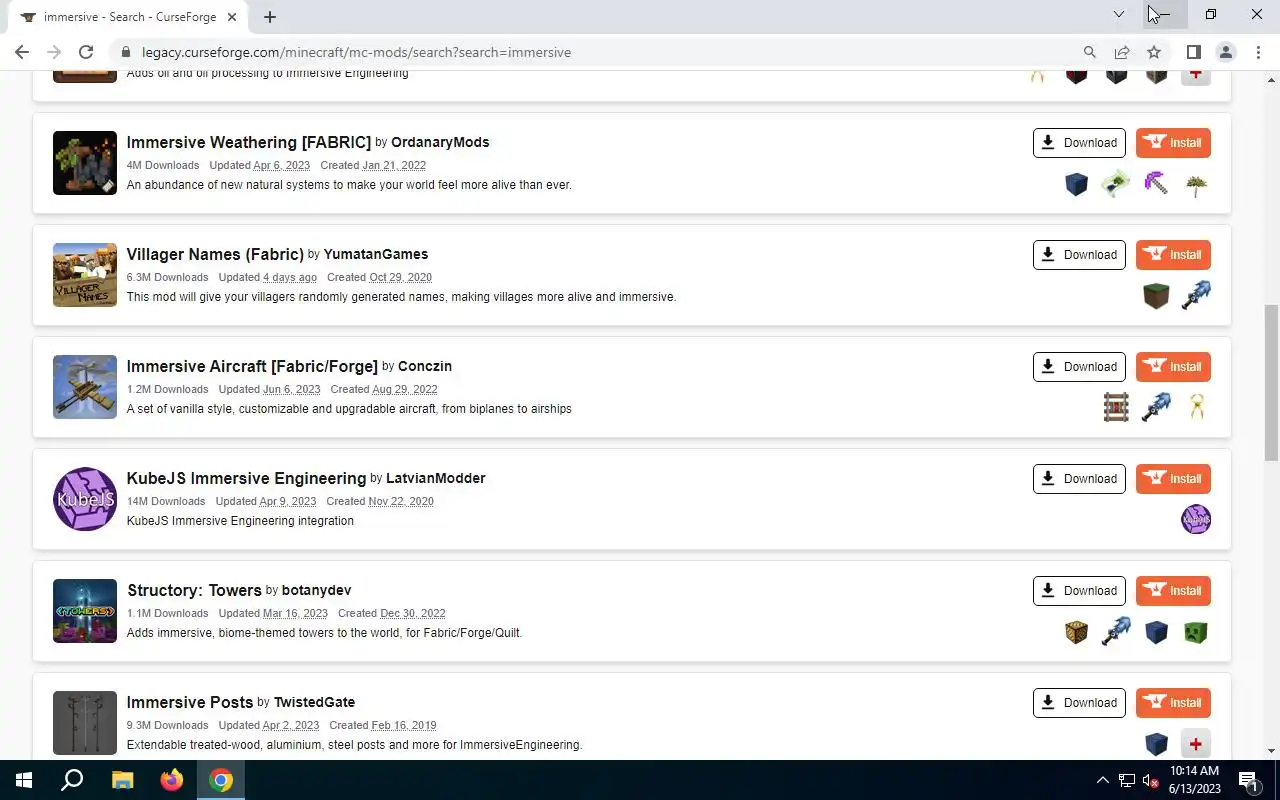View author YumatanGames profile
This screenshot has height=800, width=1280.
(376, 254)
